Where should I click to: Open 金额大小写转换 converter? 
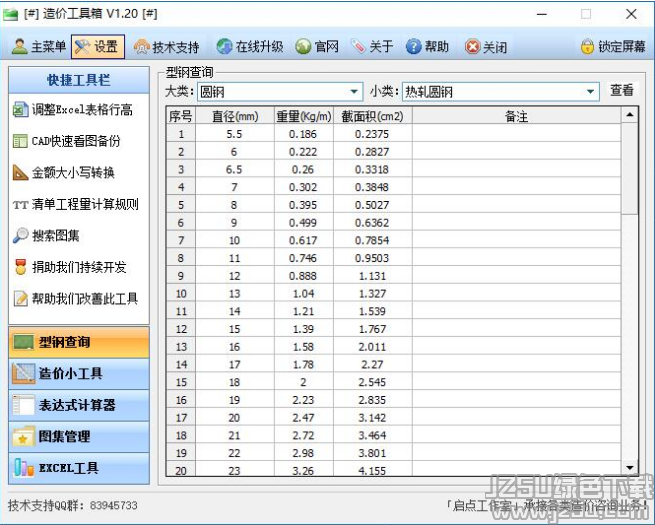pos(63,172)
